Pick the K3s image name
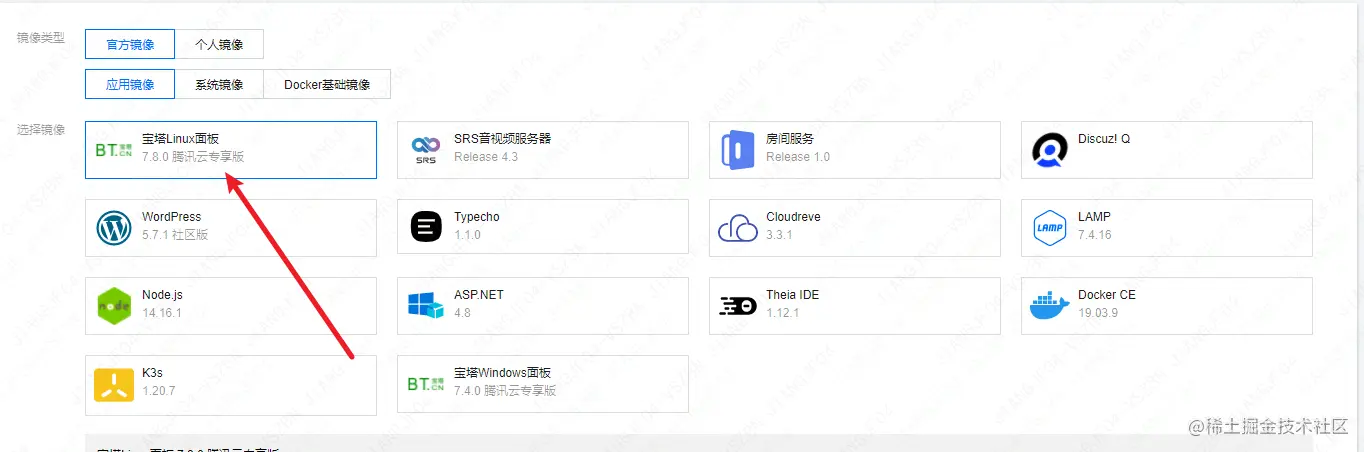1364x452 pixels. pos(154,373)
